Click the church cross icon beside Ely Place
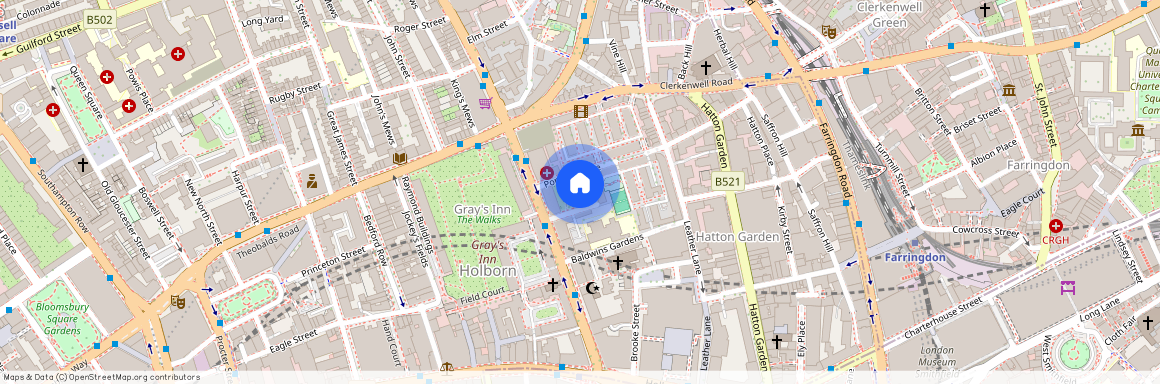 [x=777, y=341]
